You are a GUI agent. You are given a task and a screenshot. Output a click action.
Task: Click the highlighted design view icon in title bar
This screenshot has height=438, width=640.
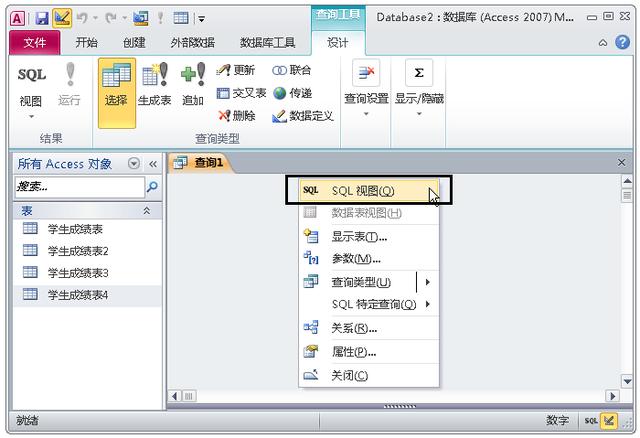tap(62, 18)
